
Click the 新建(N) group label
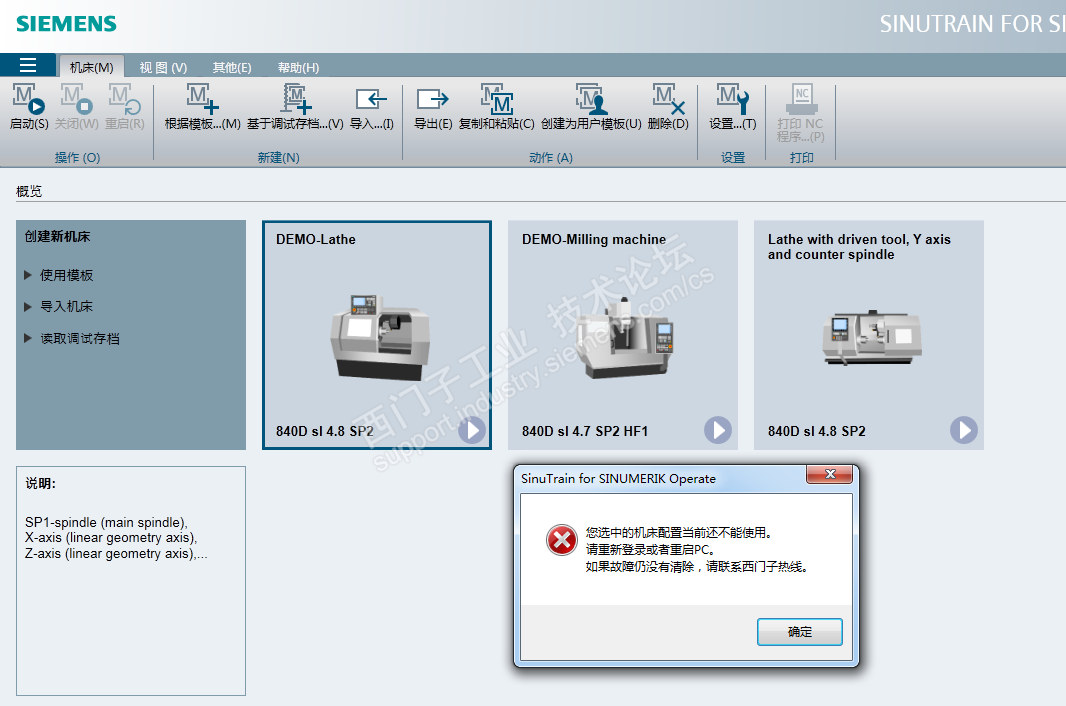point(278,158)
